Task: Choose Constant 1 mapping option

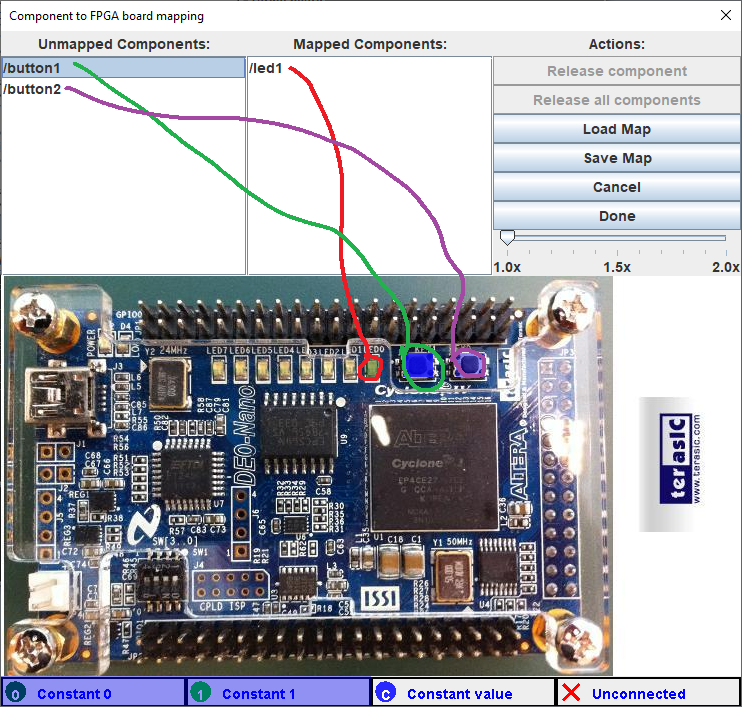Action: point(278,693)
